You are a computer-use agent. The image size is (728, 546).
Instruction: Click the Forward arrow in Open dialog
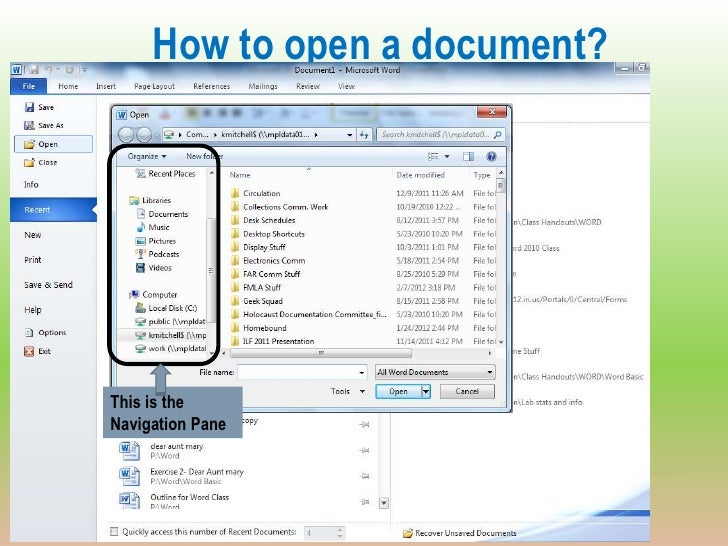tap(144, 135)
